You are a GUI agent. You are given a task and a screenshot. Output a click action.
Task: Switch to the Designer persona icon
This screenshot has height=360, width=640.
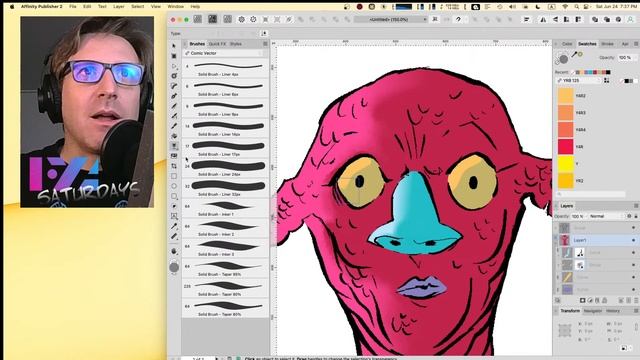click(x=212, y=19)
